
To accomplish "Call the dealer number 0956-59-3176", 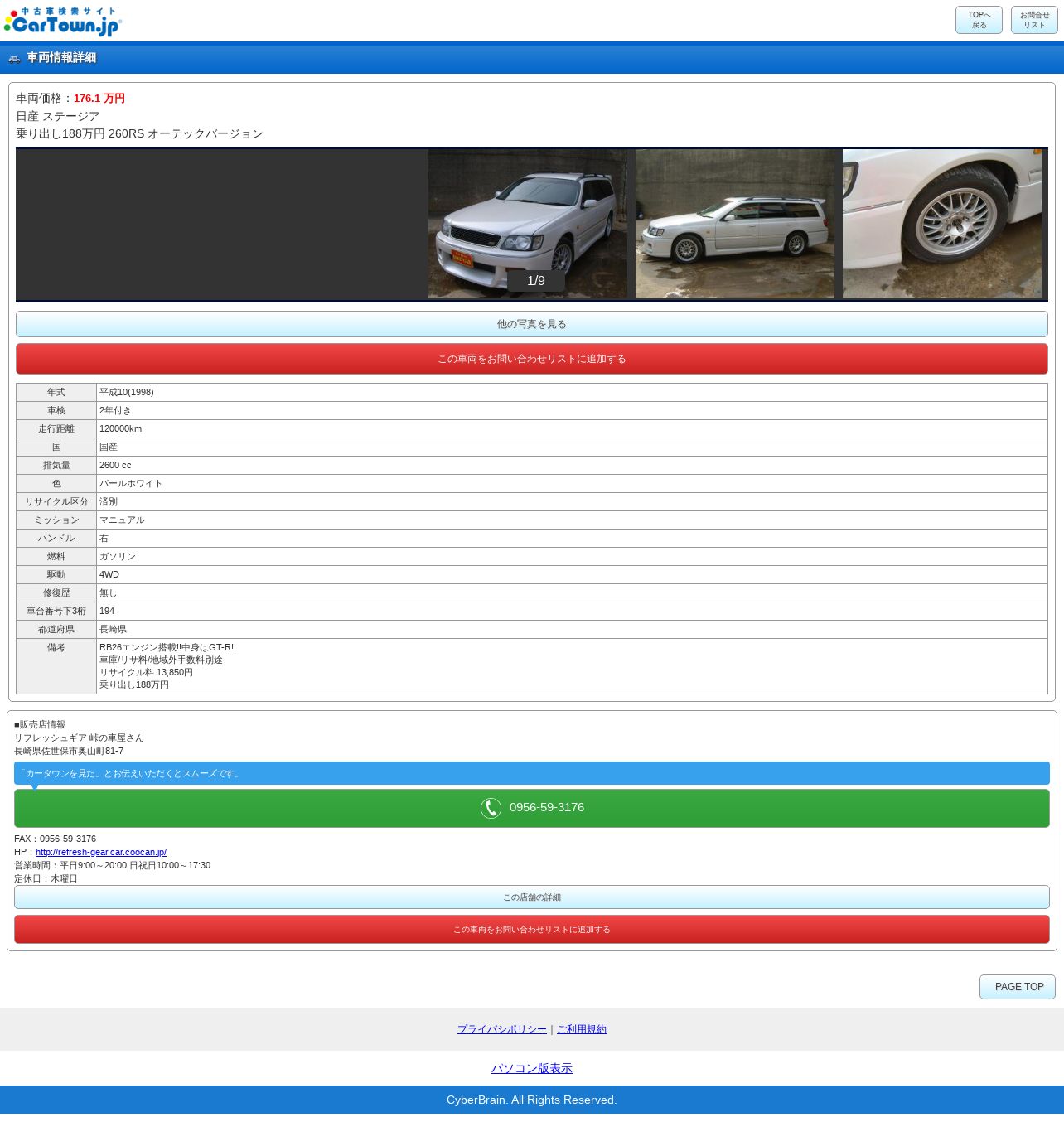I will pos(547,808).
